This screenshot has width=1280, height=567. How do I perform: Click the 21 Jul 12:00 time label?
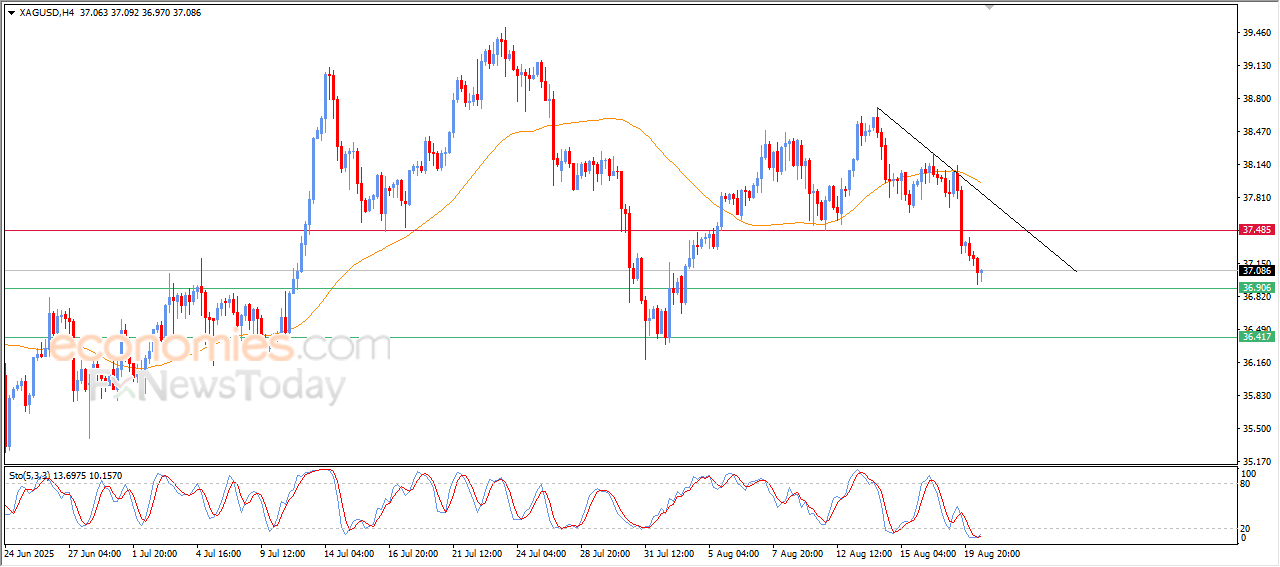(477, 552)
